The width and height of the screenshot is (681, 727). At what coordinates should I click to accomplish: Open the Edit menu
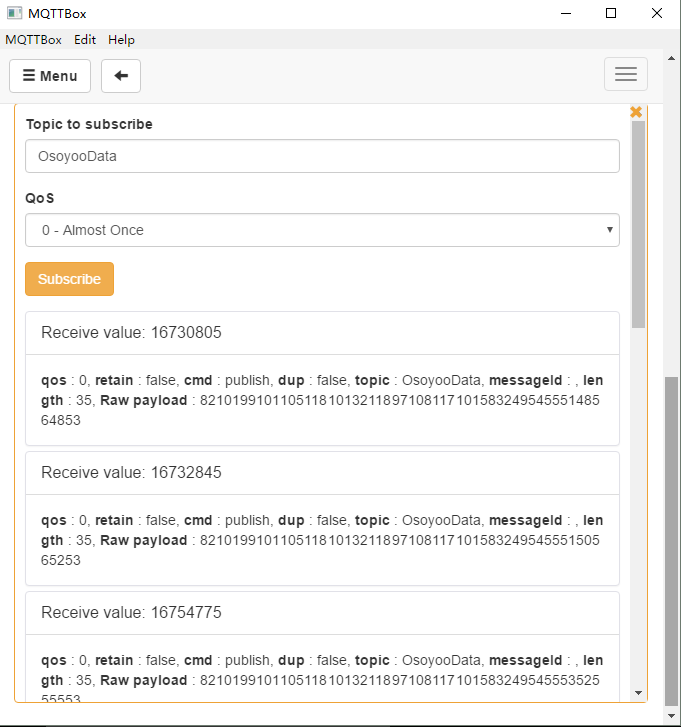85,40
